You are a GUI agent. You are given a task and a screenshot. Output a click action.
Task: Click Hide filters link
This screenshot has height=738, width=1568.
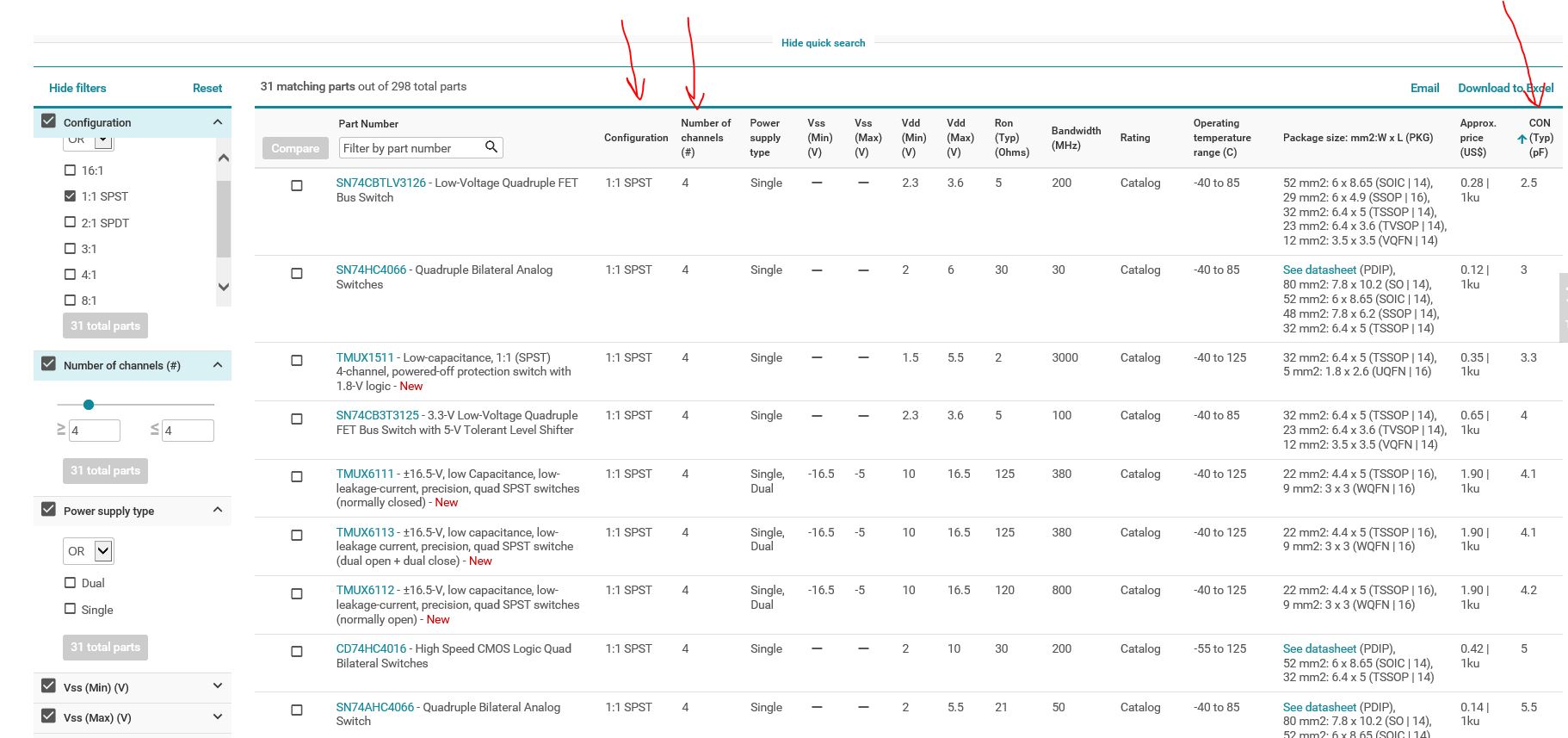[x=77, y=88]
